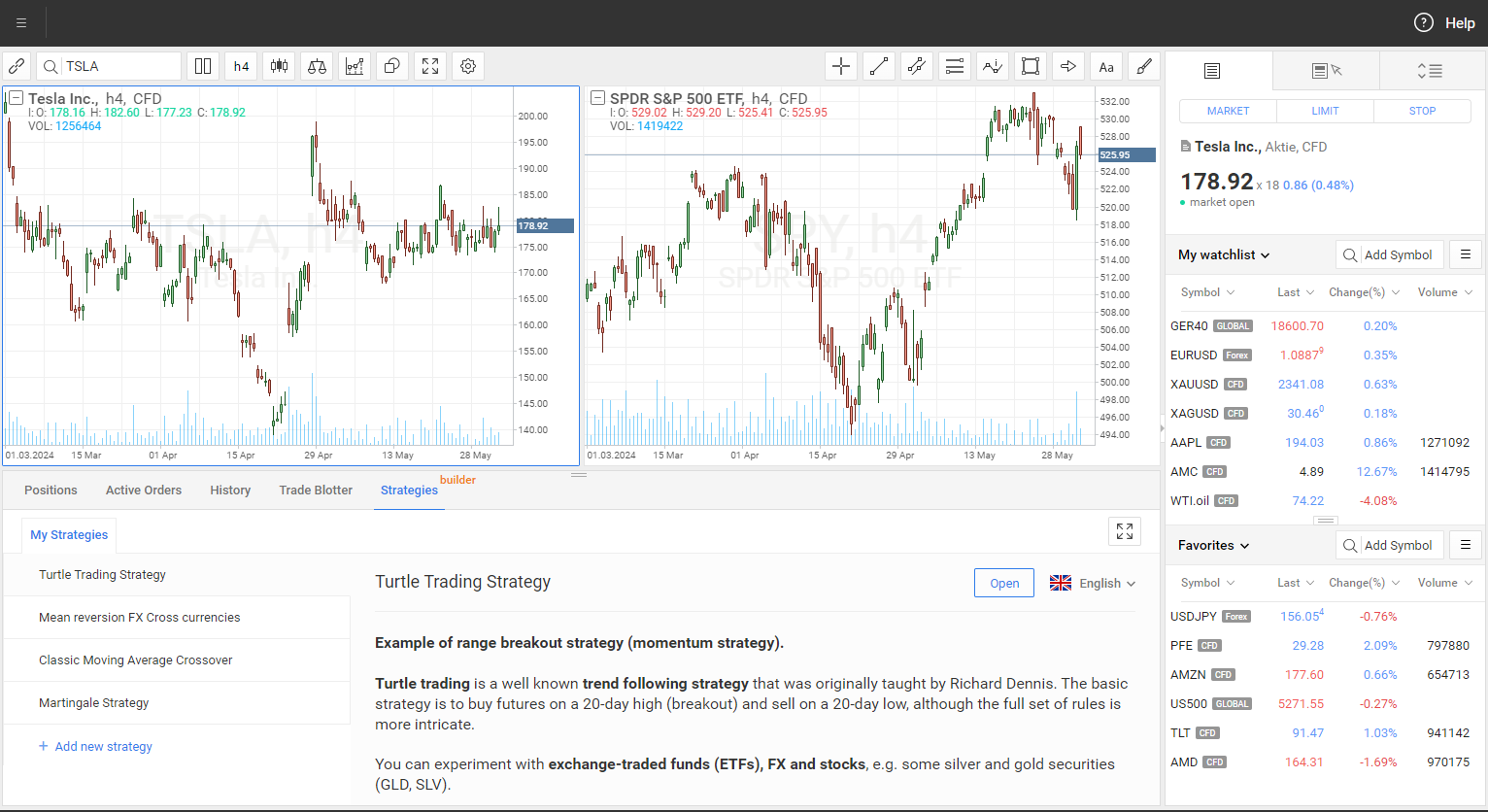Collapse the Tesla Inc. chart legend
The height and width of the screenshot is (812, 1488).
click(x=16, y=98)
